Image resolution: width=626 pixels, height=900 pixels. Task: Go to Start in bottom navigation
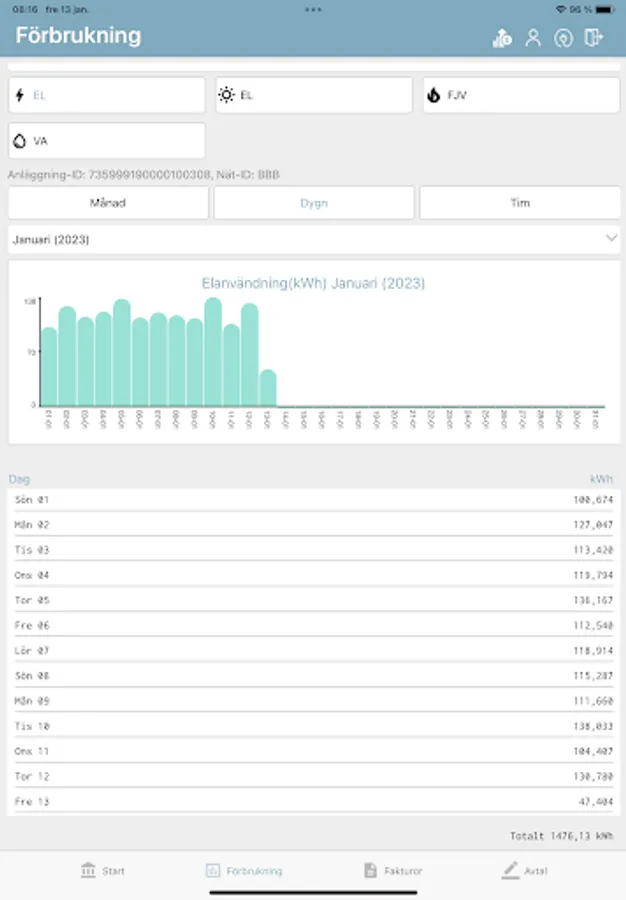[x=103, y=871]
